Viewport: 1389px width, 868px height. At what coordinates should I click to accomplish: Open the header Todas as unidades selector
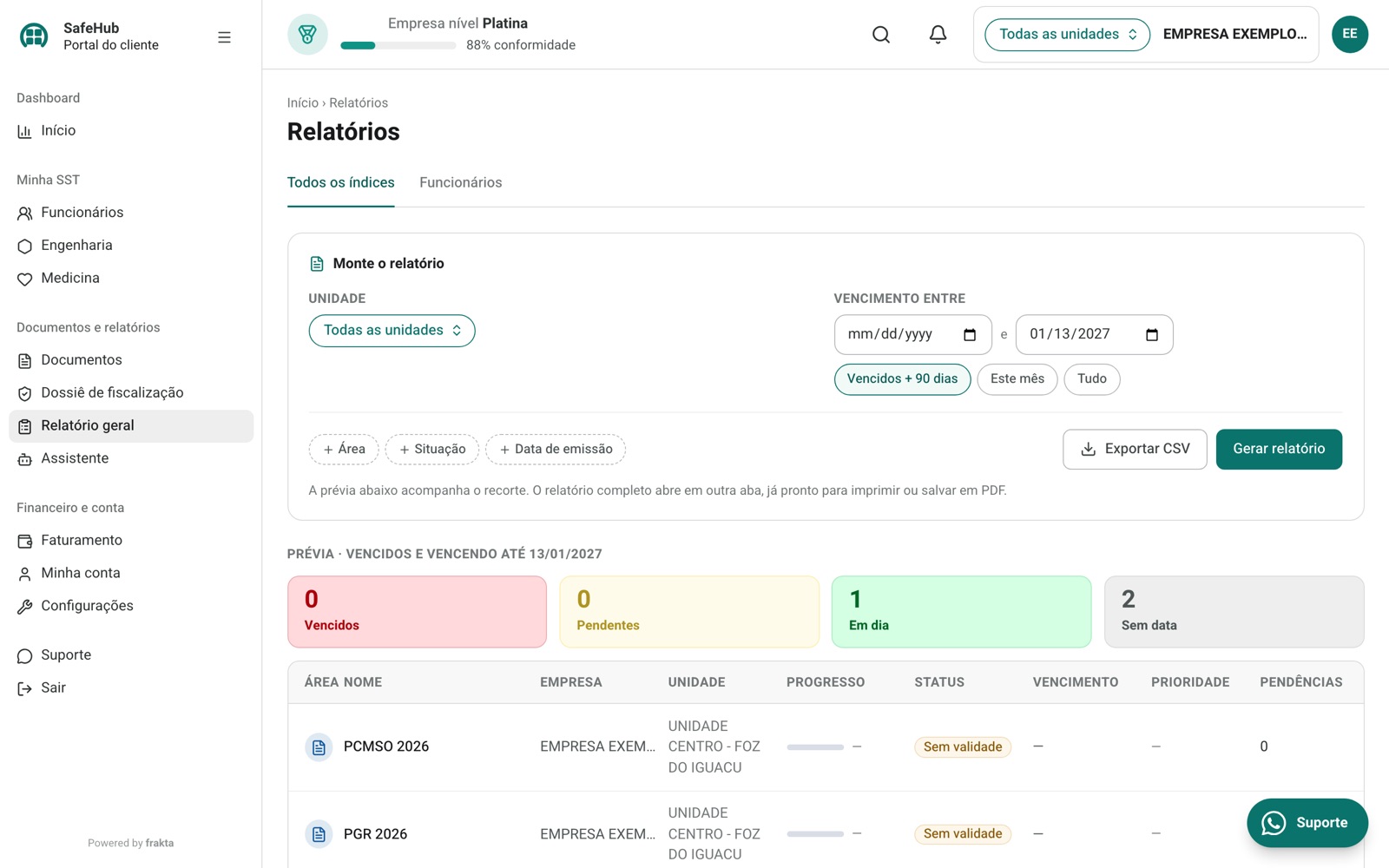pos(1067,35)
